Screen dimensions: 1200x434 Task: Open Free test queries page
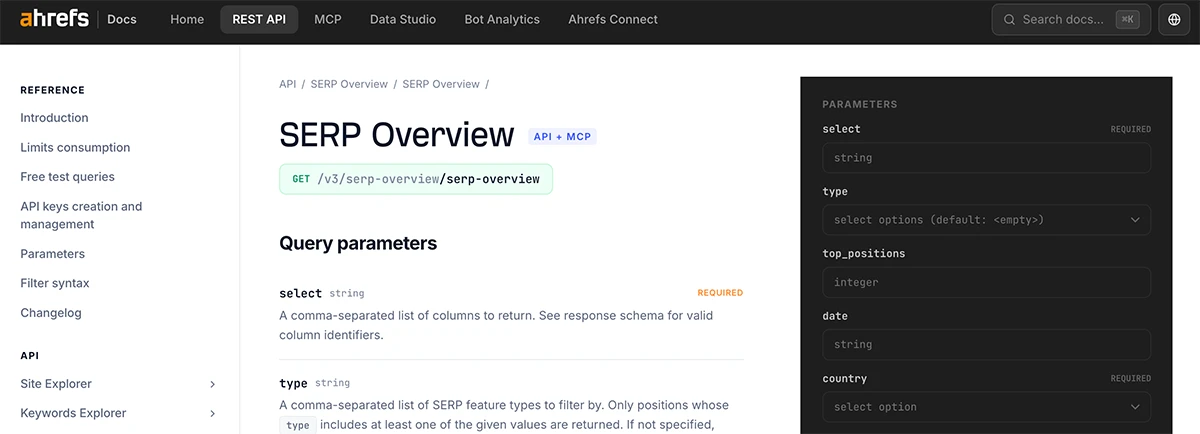67,177
